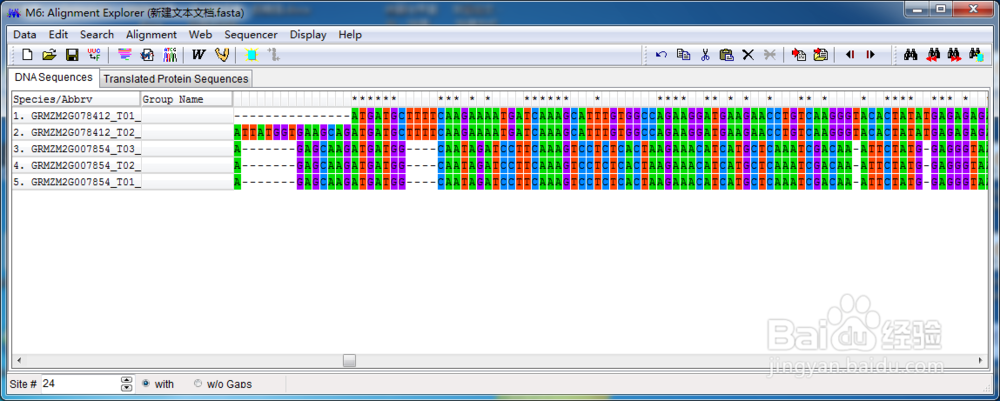Viewport: 1000px width, 401px height.
Task: Open the trace data file viewer icon
Action: [x=170, y=55]
